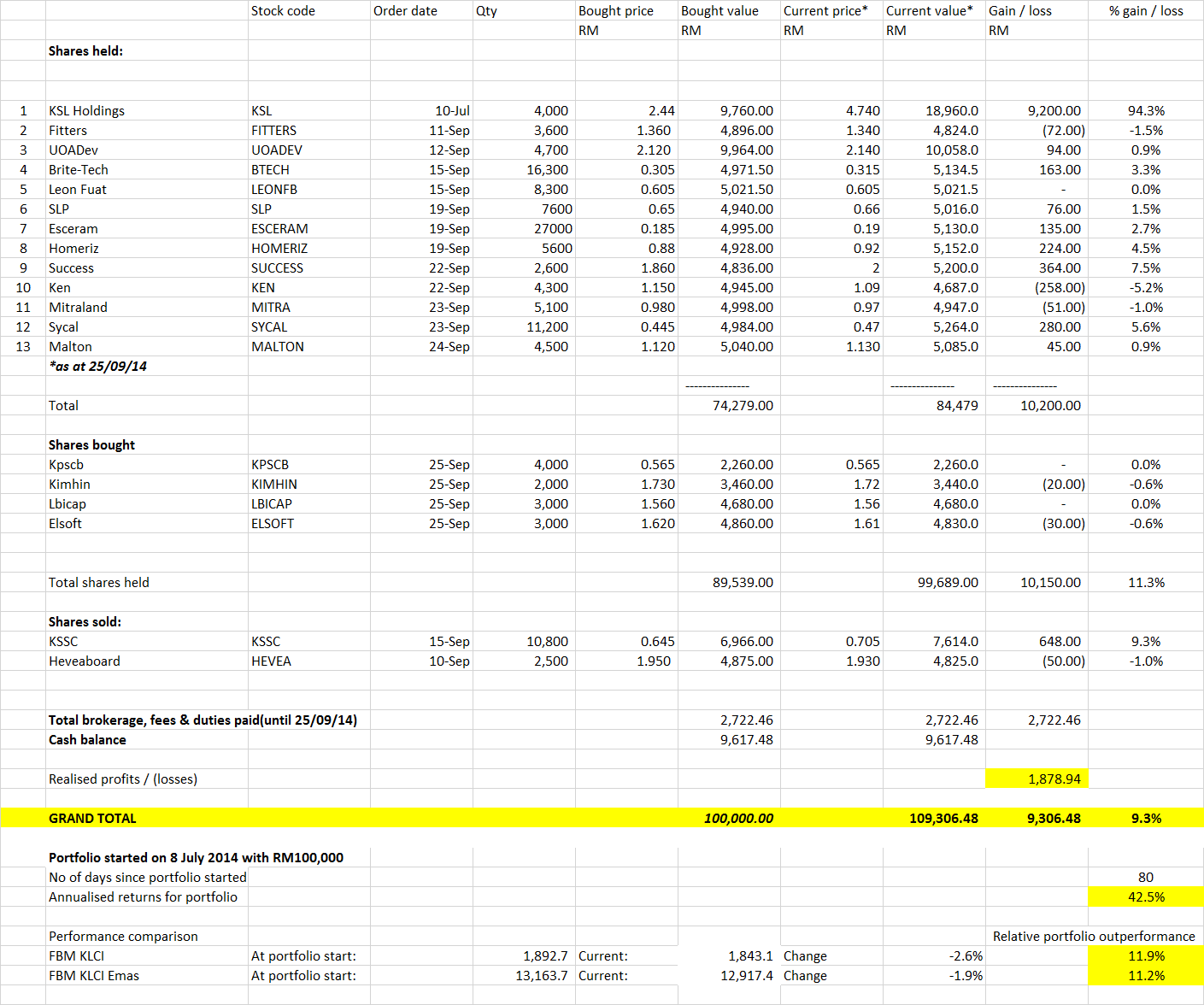Select the highlighted 42.5% annualised return
1204x1005 pixels.
[x=1146, y=897]
